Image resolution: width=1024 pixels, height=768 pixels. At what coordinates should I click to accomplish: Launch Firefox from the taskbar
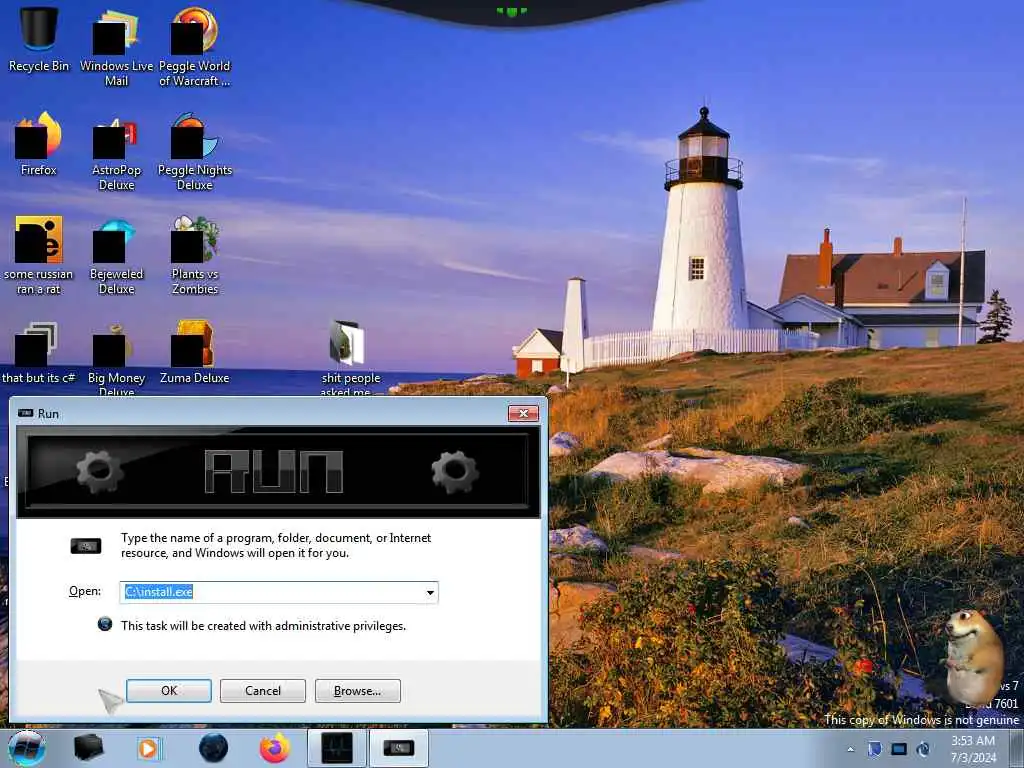click(275, 748)
